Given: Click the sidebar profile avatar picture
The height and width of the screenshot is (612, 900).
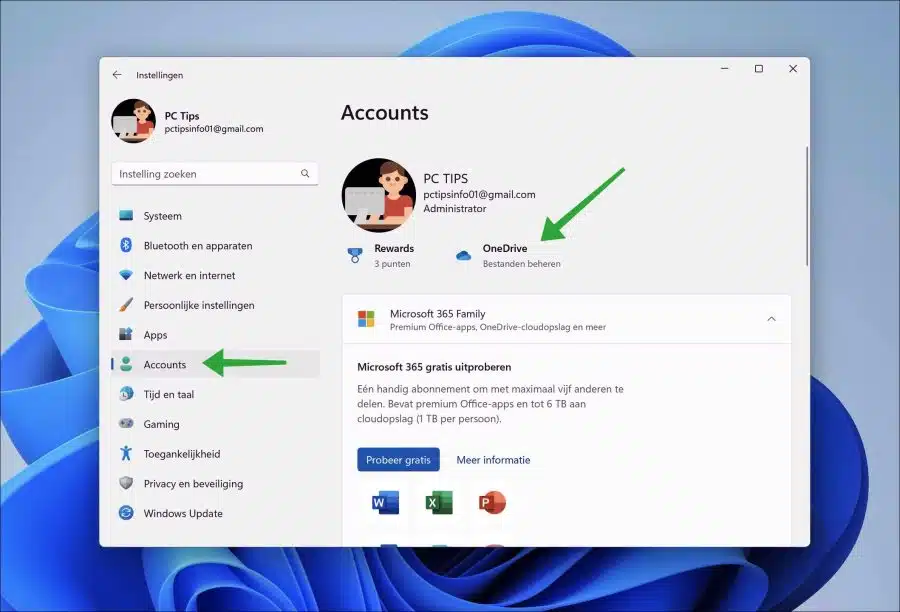Looking at the screenshot, I should pos(133,121).
